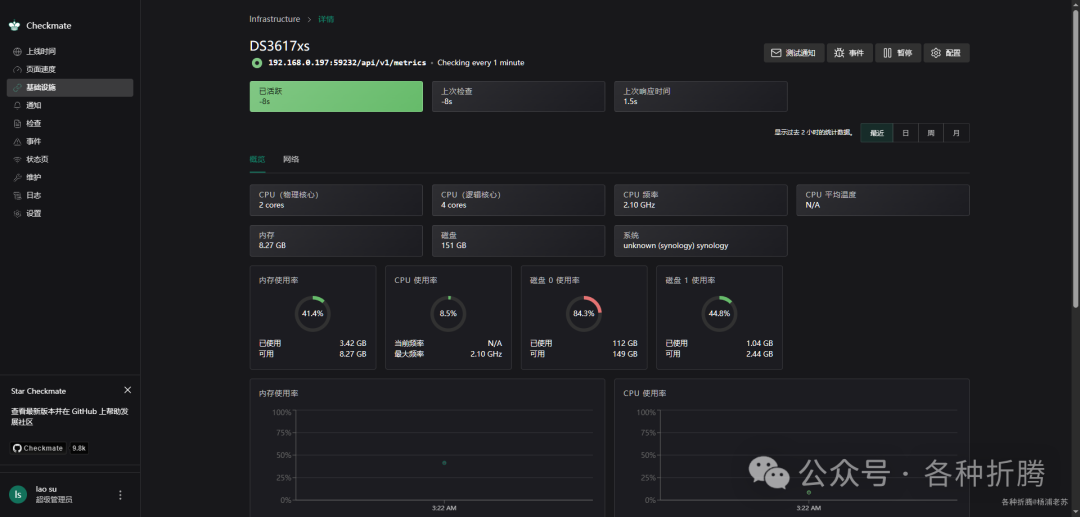Viewport: 1080px width, 517px height.
Task: Click 2.10 GHz in CPU 频率 card
Action: [x=639, y=205]
